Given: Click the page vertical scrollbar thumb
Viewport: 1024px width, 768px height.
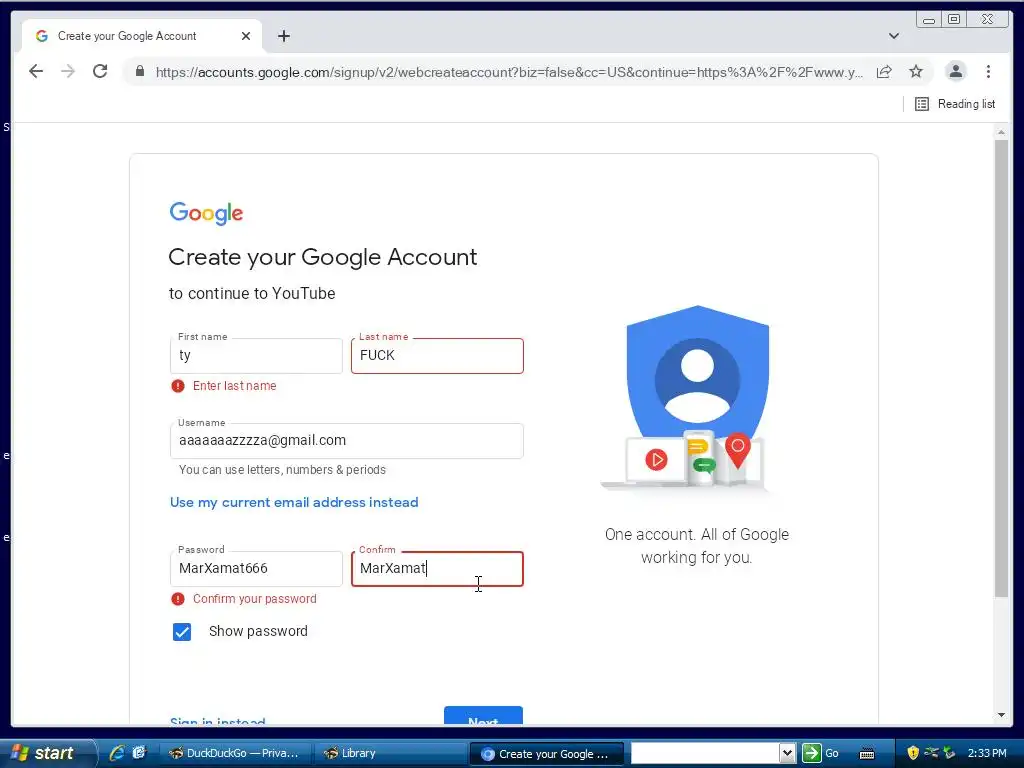Looking at the screenshot, I should click(1001, 368).
